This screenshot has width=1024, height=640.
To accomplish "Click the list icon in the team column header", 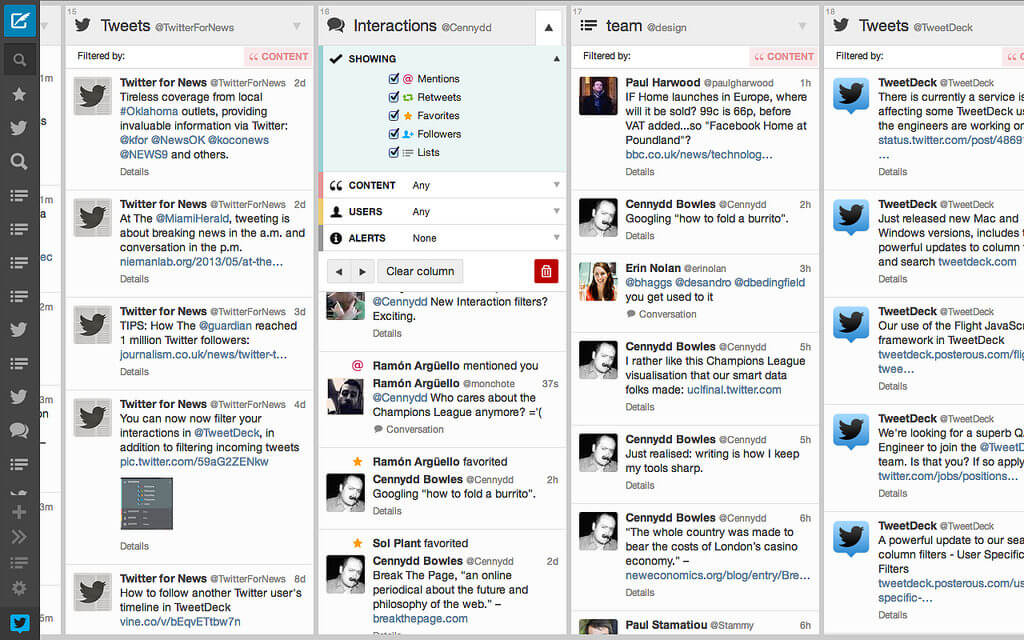I will click(588, 25).
